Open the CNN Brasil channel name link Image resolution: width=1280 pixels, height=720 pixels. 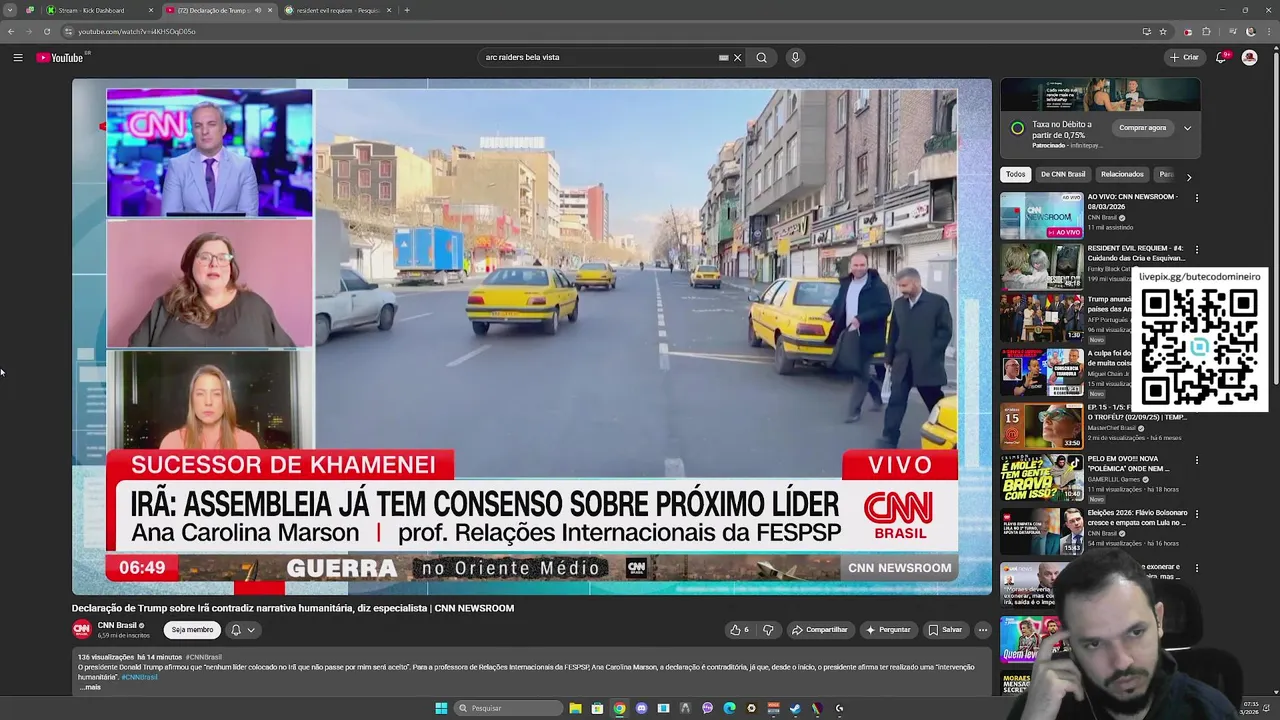point(117,625)
